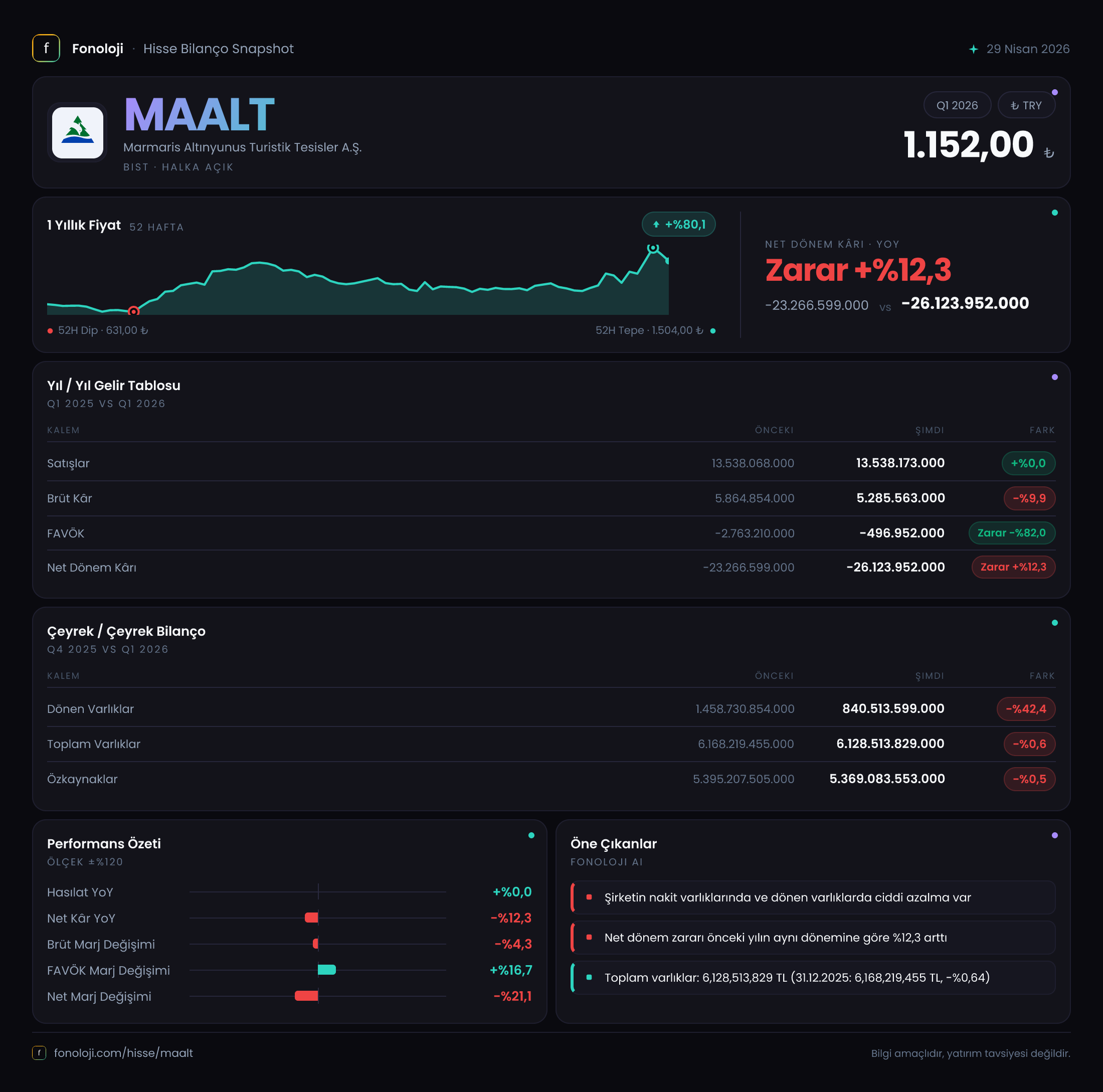Click the Performans Özeti heading
The width and height of the screenshot is (1103, 1092).
tap(104, 844)
